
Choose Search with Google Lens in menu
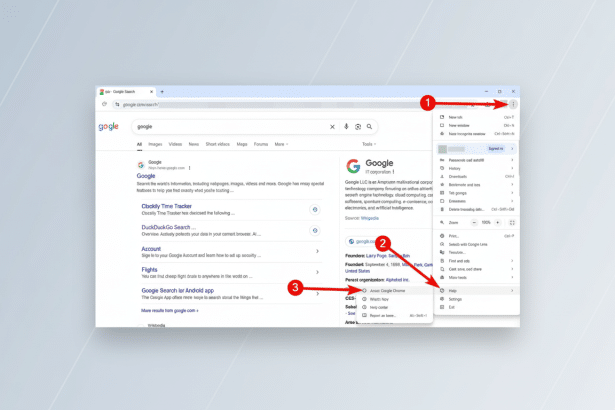pos(477,244)
